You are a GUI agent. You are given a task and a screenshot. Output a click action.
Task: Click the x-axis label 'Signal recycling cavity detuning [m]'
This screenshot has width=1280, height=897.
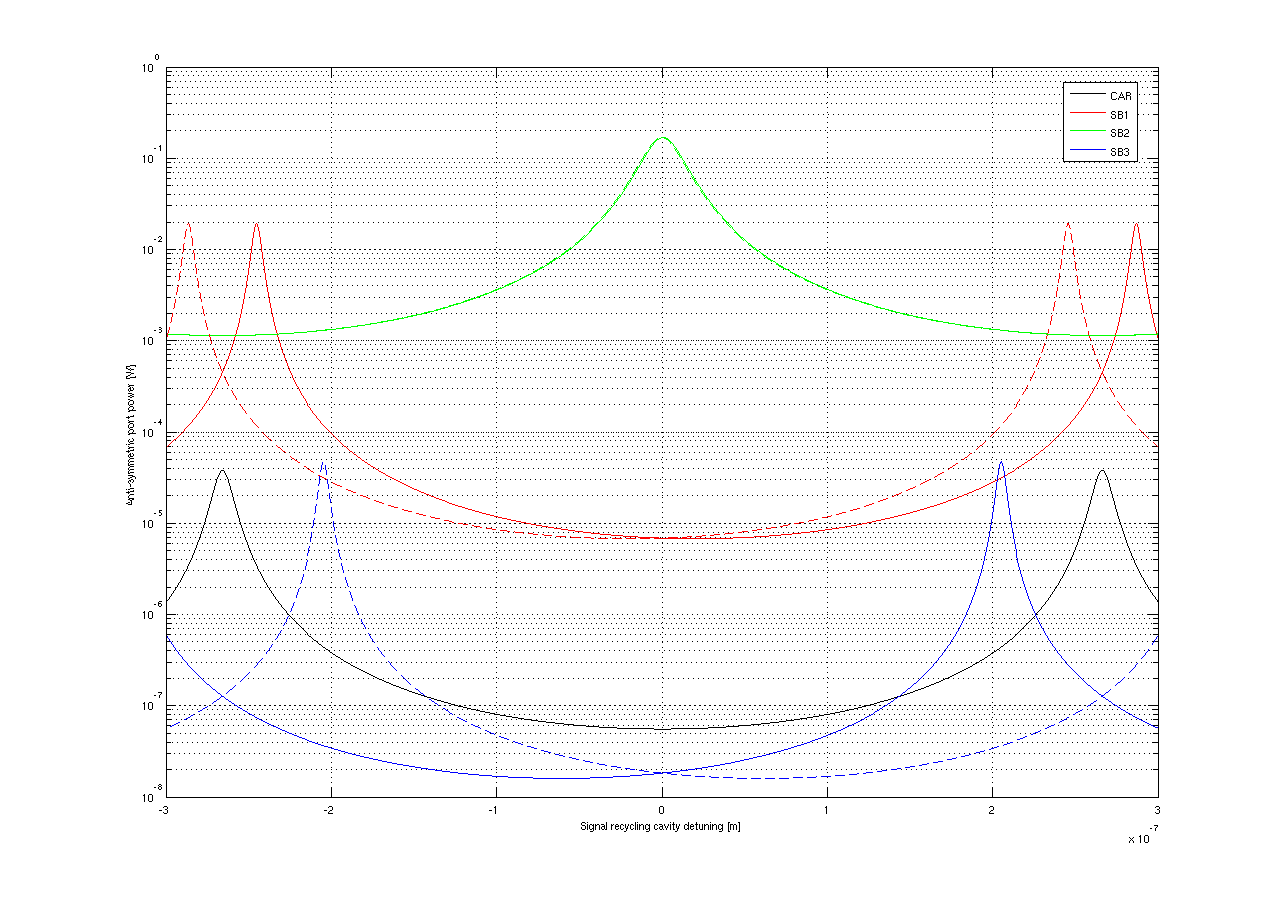tap(661, 827)
